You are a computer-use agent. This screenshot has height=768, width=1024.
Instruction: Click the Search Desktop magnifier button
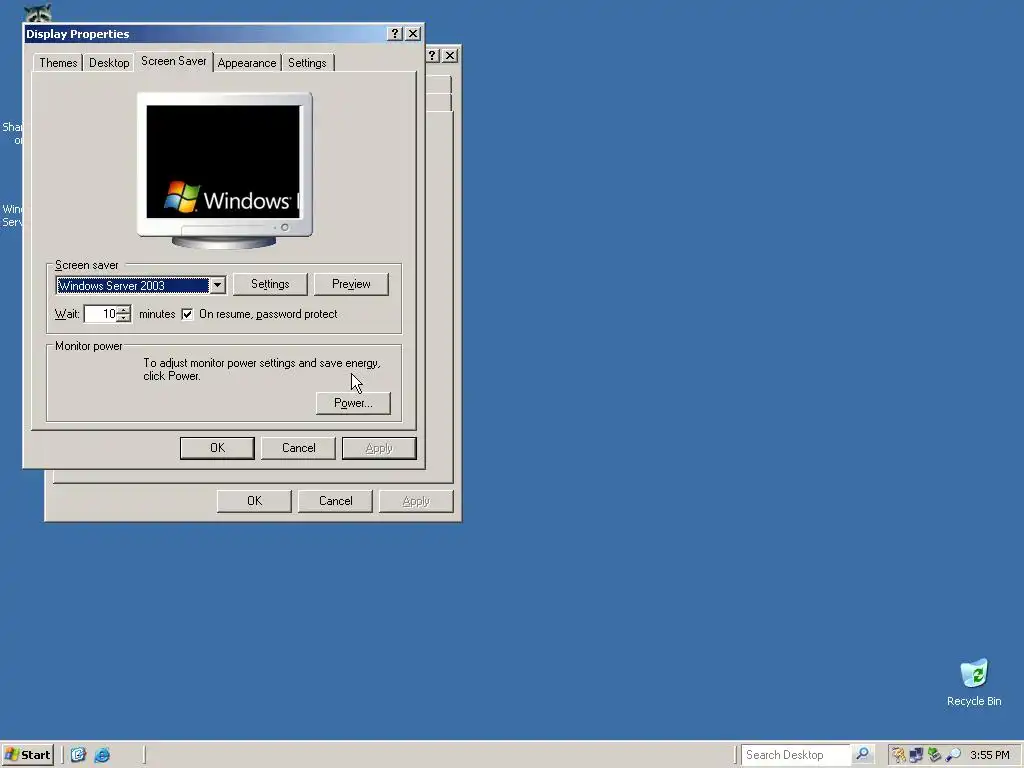click(862, 754)
